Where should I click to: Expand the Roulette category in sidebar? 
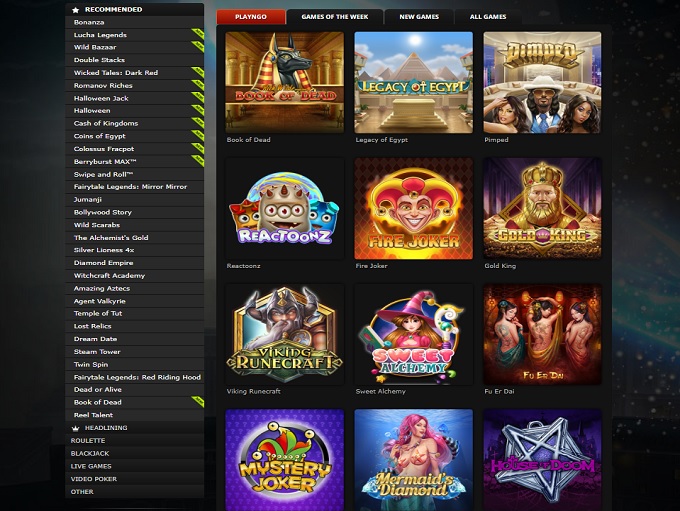88,440
